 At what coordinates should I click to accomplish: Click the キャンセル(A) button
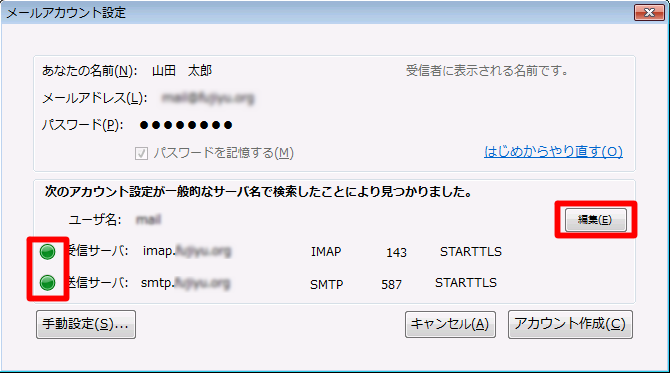tap(450, 324)
